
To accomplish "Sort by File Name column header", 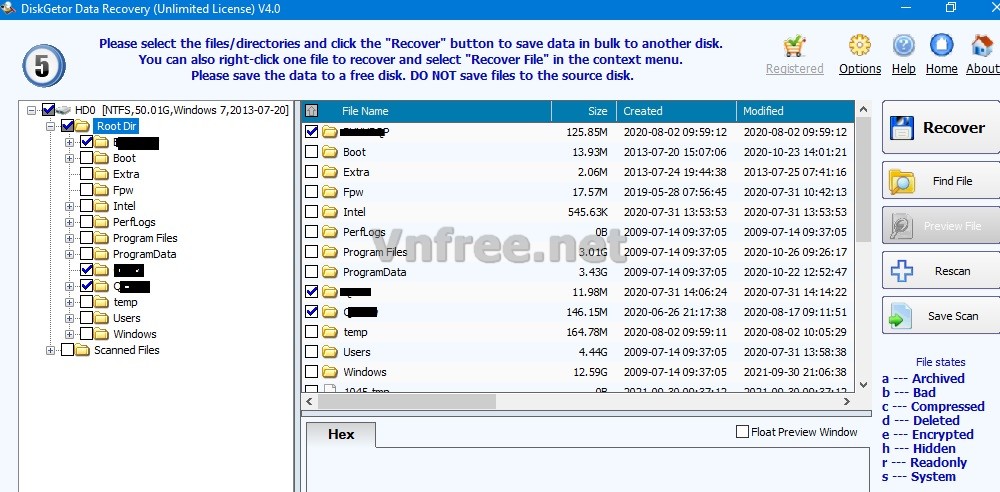I will (x=437, y=111).
